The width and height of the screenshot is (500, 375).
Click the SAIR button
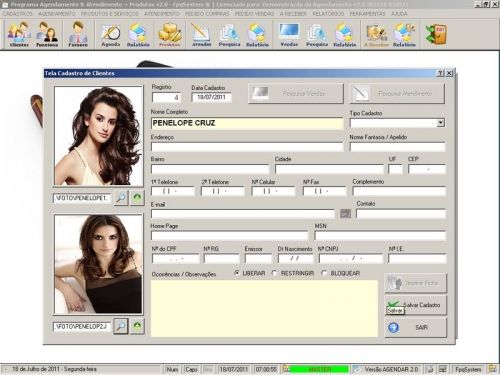coord(416,328)
